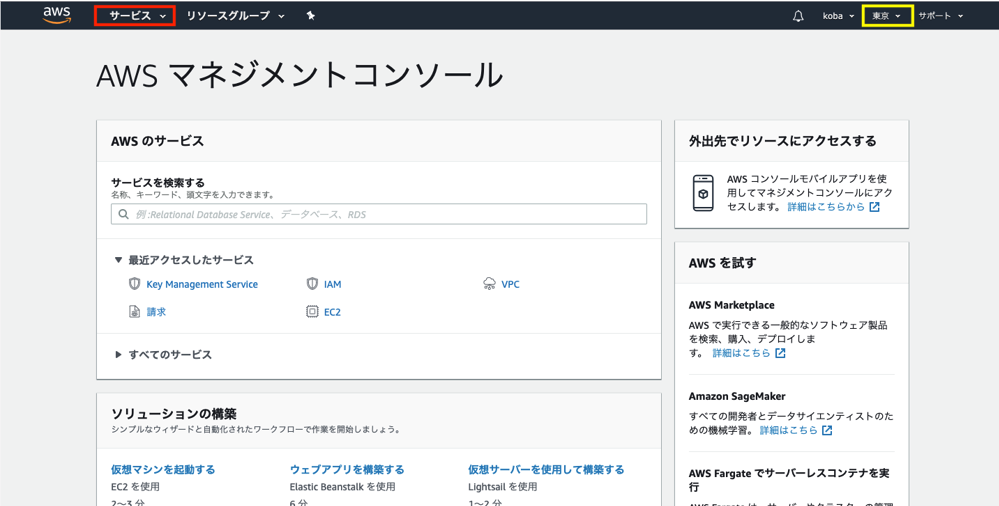
Task: Open the リソースグループ dropdown
Action: point(235,16)
